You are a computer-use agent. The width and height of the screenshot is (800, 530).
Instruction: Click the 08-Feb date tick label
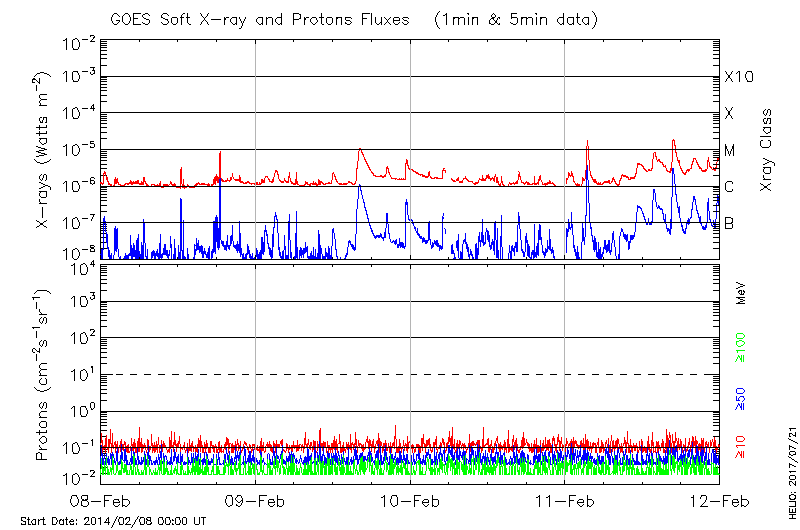pos(101,500)
